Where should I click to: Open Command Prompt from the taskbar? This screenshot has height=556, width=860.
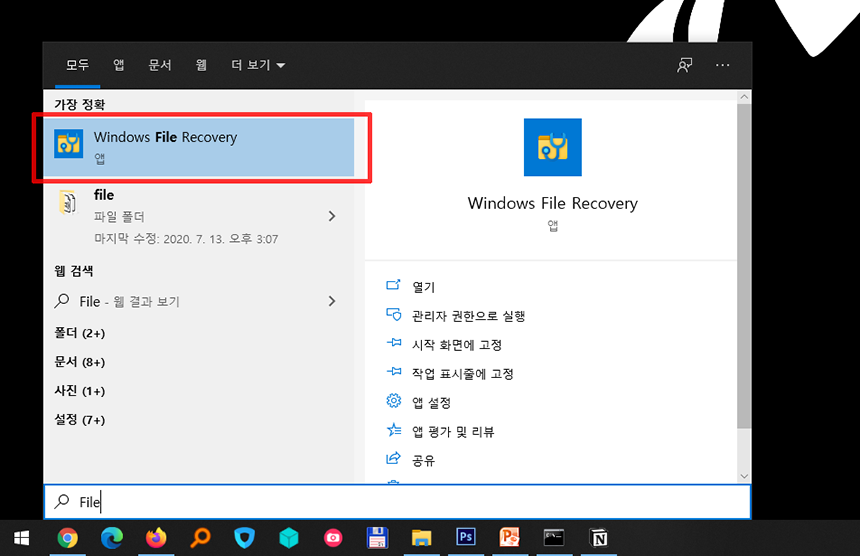(553, 537)
